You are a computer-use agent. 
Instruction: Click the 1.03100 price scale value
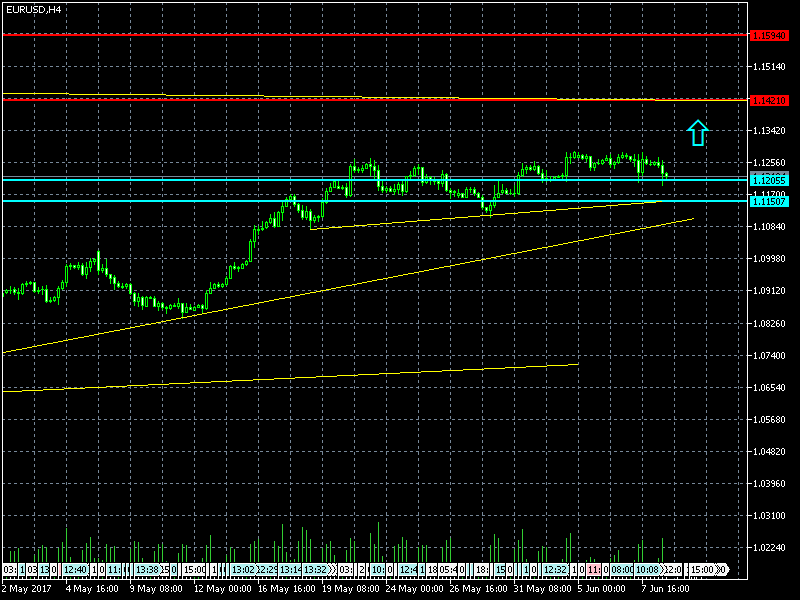point(769,516)
